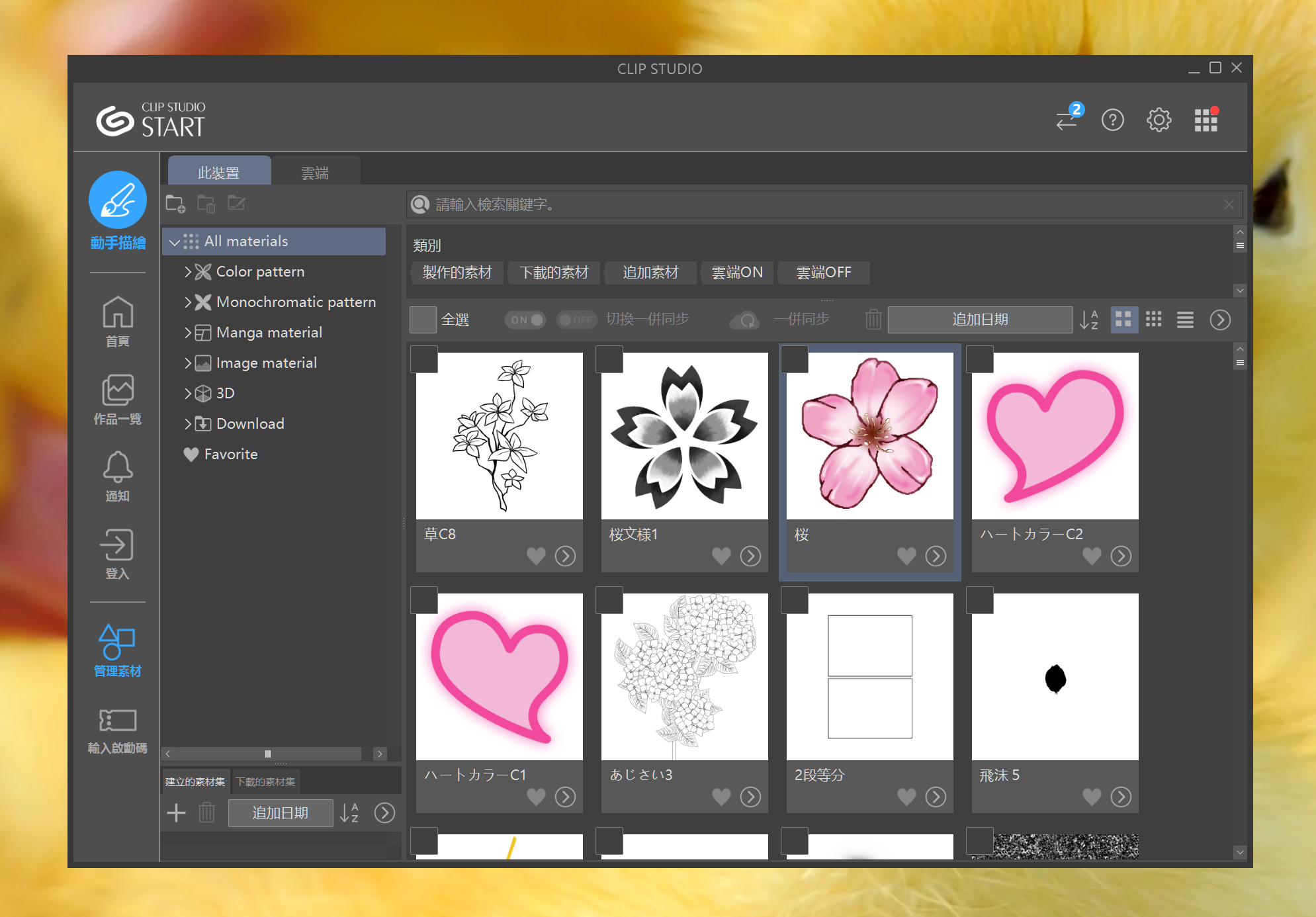Open 作品一覽 works list
1316x917 pixels.
click(x=118, y=399)
